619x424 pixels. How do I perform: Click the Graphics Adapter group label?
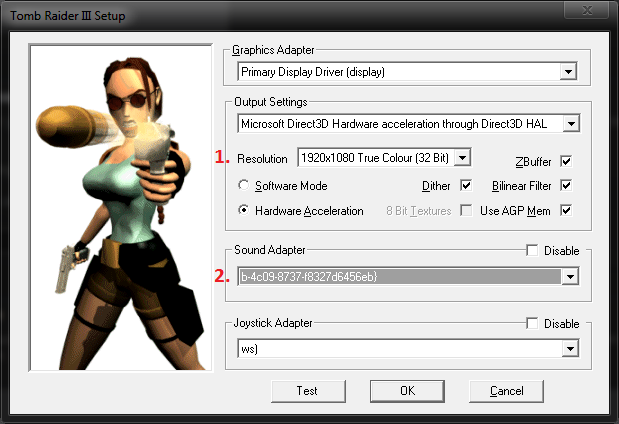point(273,50)
